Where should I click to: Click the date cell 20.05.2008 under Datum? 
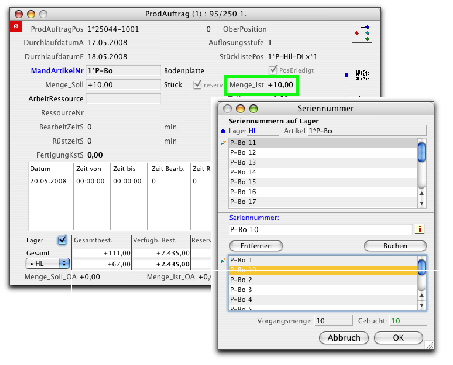tap(48, 181)
